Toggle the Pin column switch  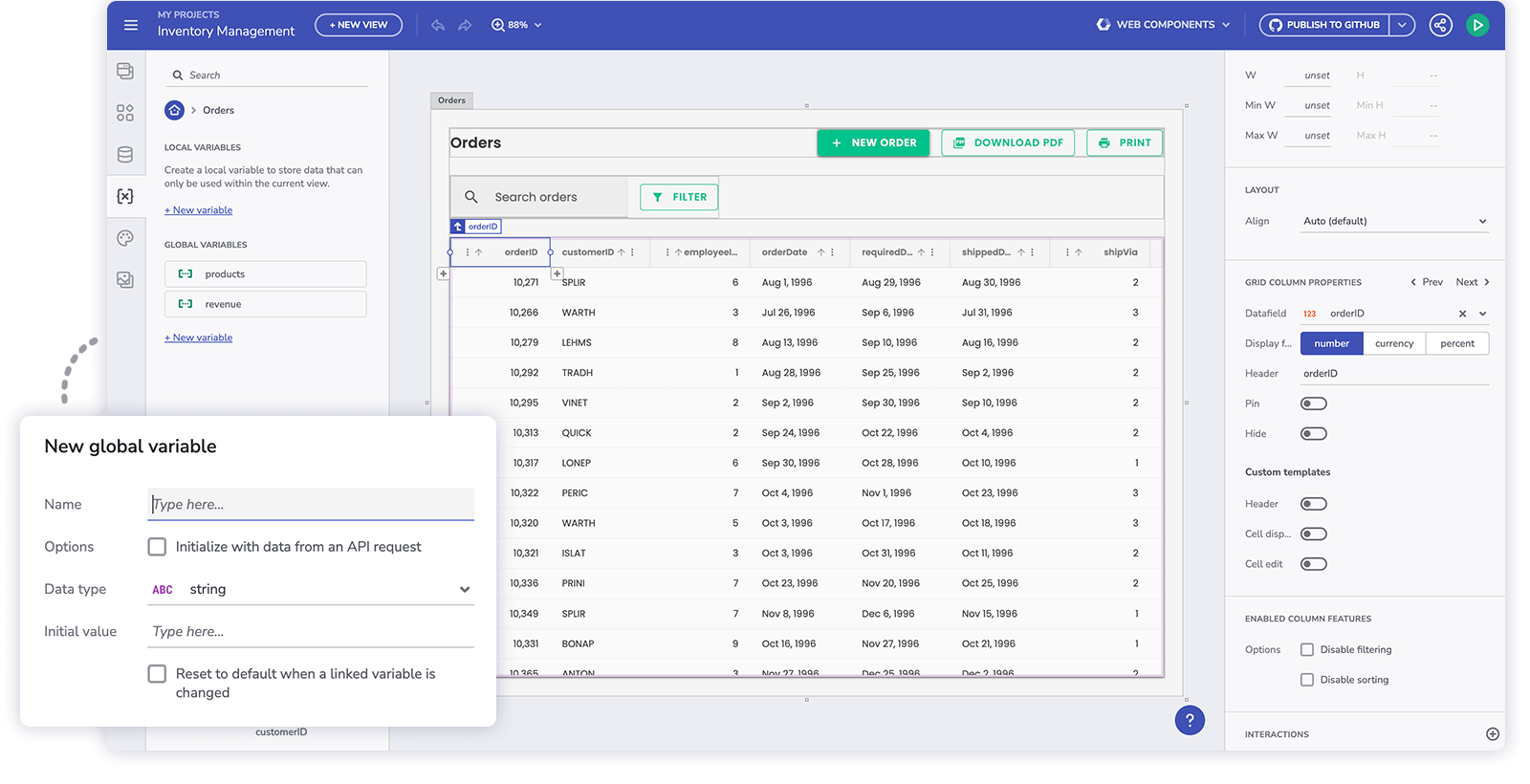1313,403
